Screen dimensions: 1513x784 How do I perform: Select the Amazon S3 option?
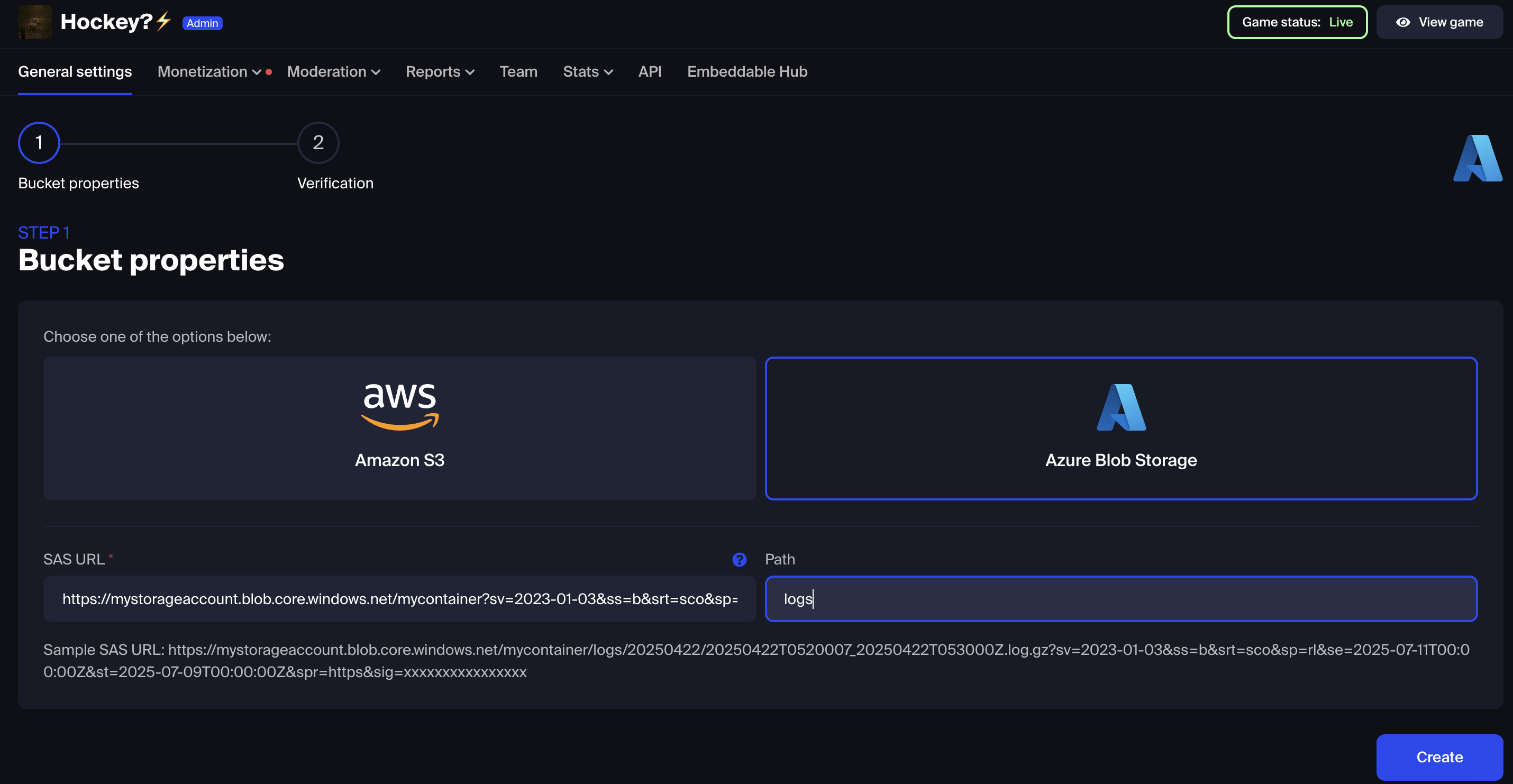pyautogui.click(x=399, y=428)
